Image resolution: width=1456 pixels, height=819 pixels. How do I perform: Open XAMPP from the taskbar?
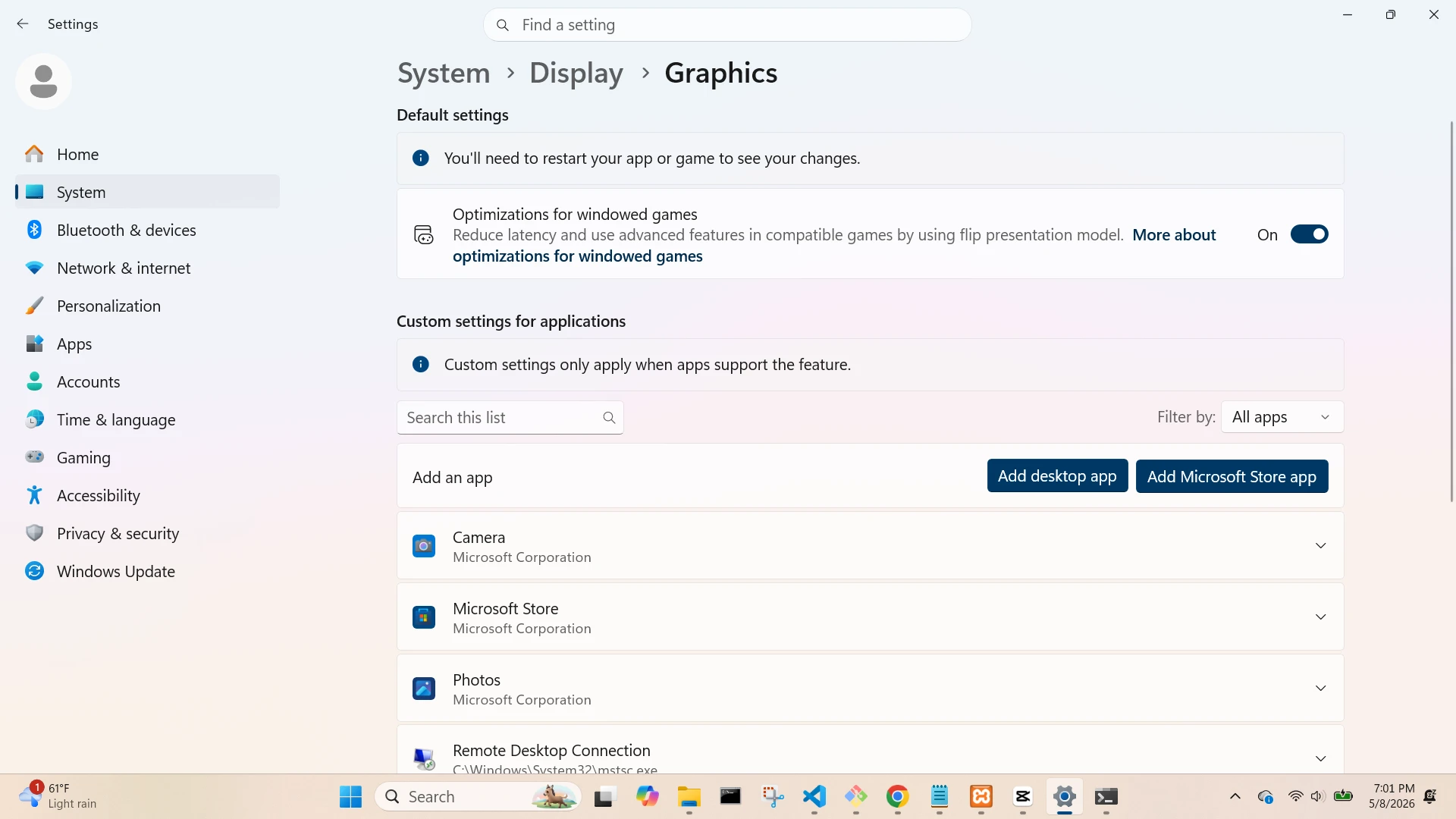point(981,796)
